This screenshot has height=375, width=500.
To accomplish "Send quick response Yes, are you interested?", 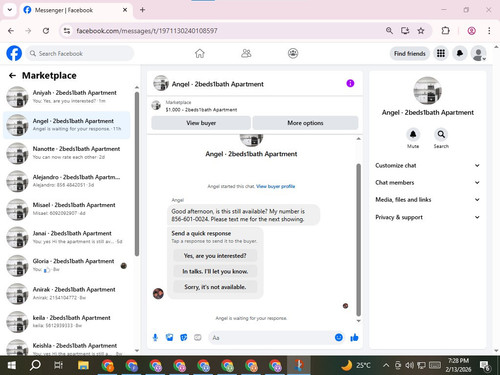I will coord(215,256).
